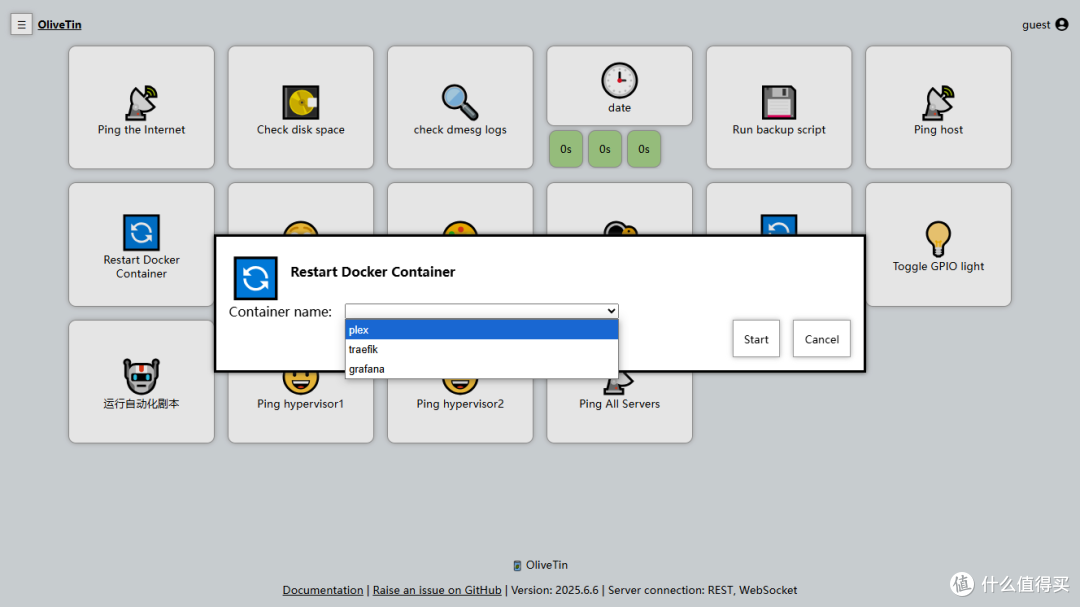The image size is (1080, 607).
Task: Click the Ping the Internet satellite icon
Action: (x=141, y=102)
